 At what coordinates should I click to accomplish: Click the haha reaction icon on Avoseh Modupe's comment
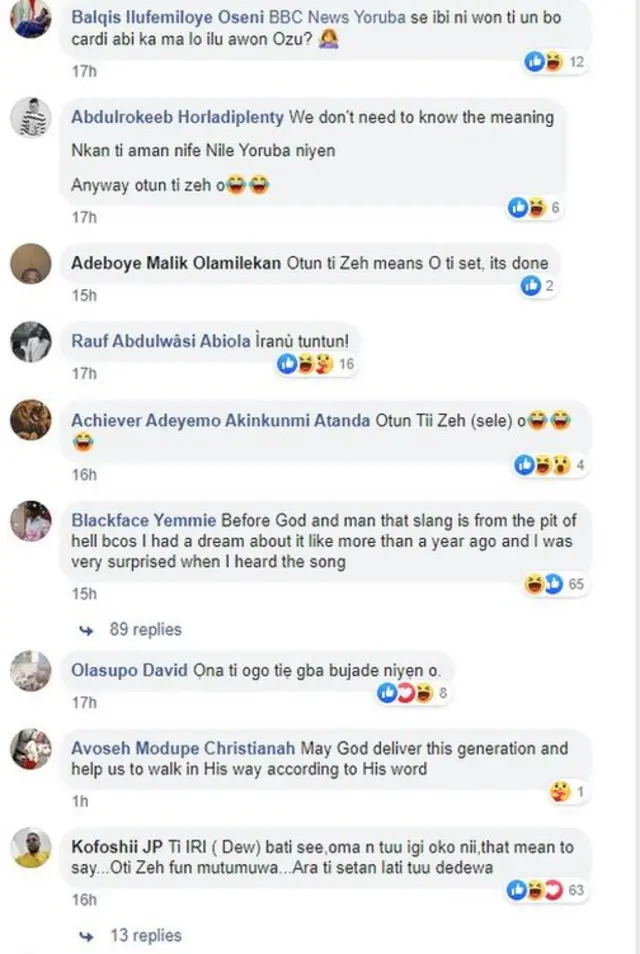[x=559, y=789]
